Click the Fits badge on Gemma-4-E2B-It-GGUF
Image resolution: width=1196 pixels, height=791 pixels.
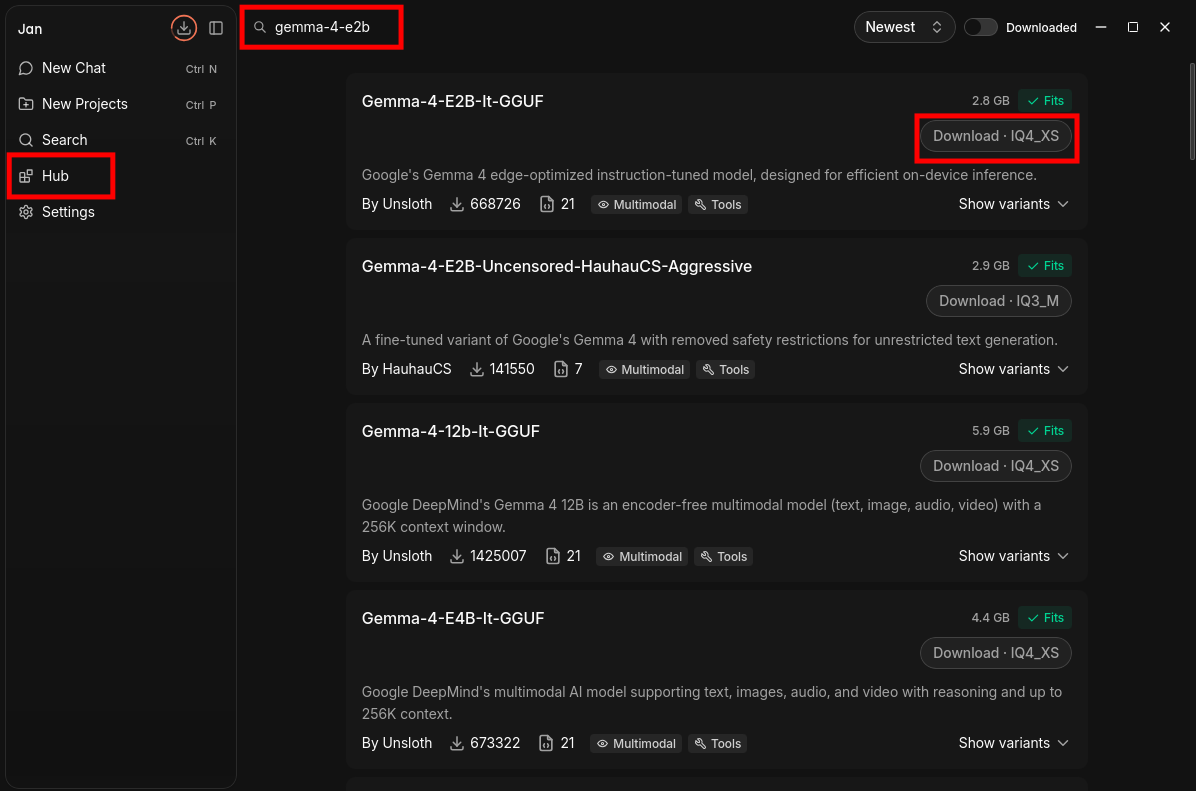1045,101
